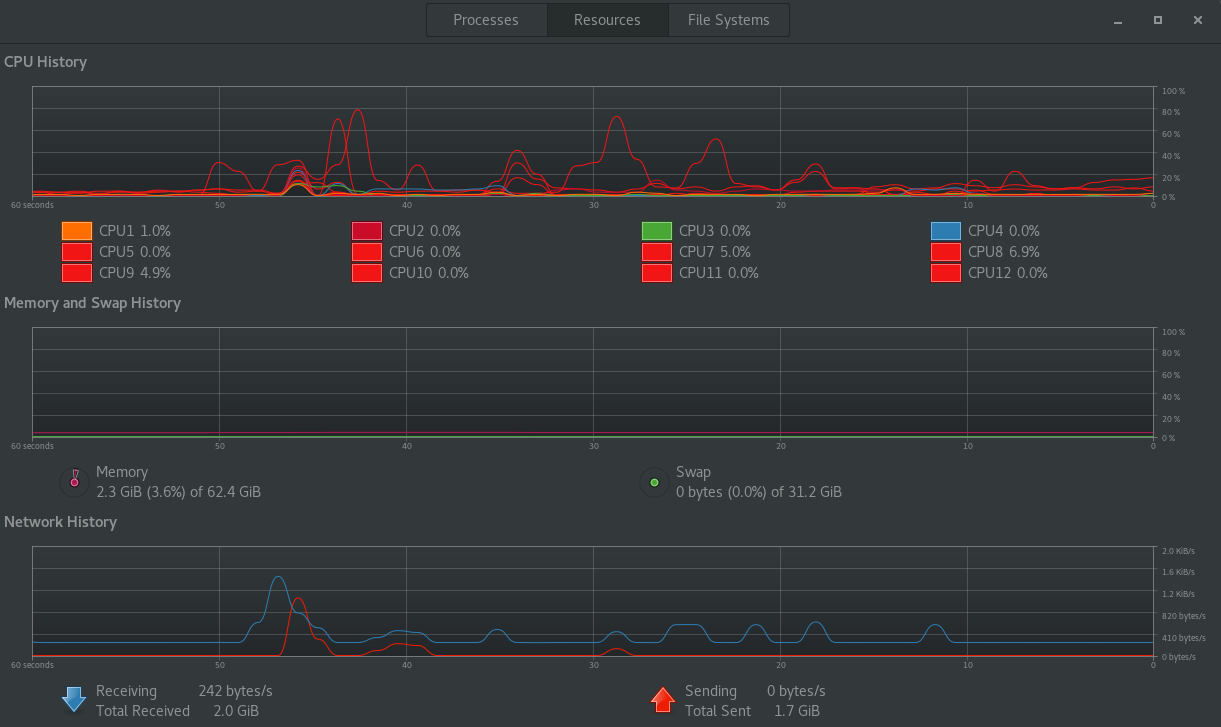Click the CPU7 color swatch
The height and width of the screenshot is (727, 1221).
tap(657, 252)
